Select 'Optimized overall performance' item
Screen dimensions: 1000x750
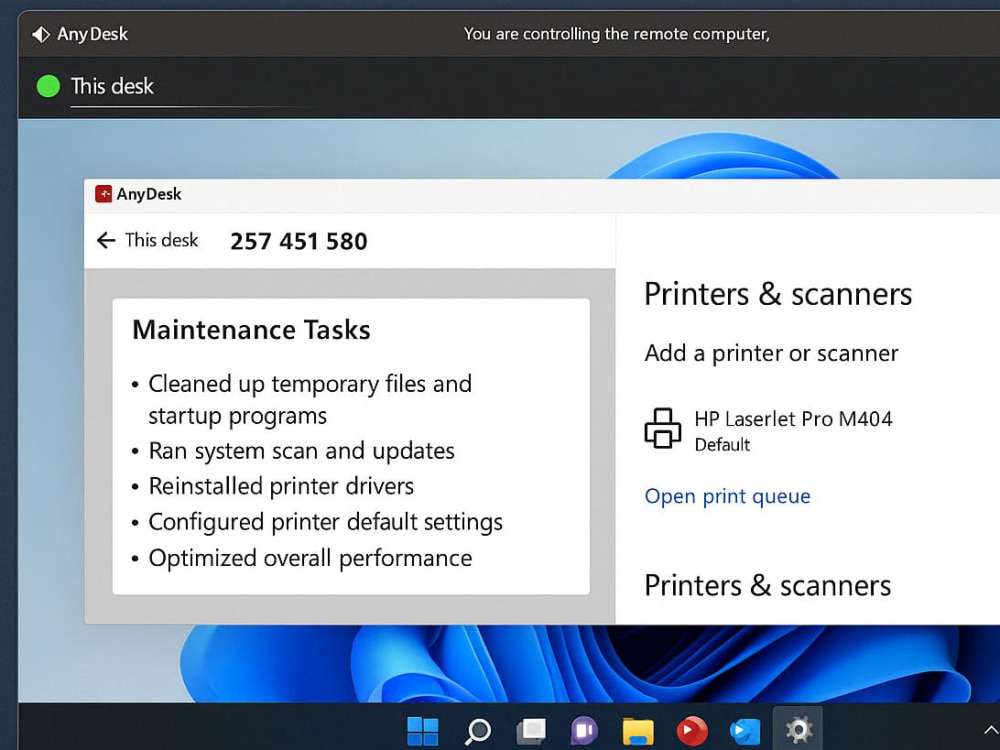302,558
